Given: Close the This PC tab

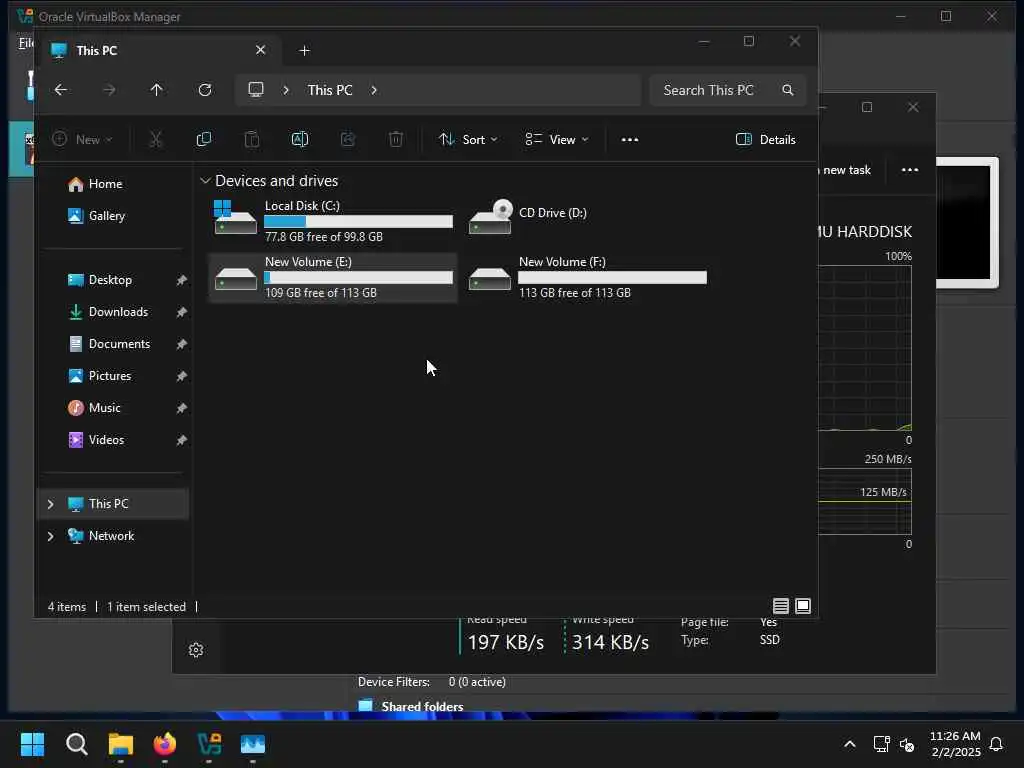Looking at the screenshot, I should point(261,50).
